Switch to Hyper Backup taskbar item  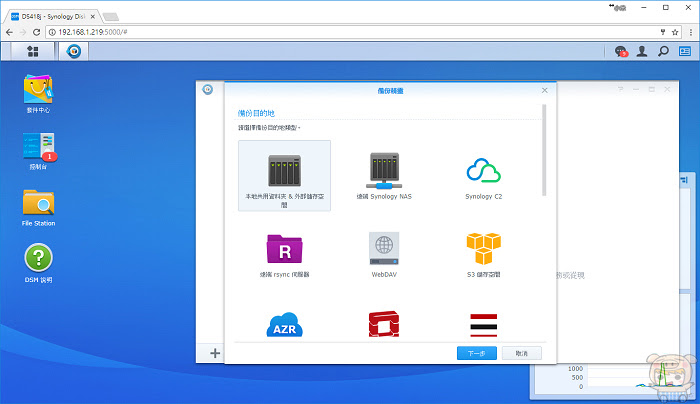click(x=74, y=51)
